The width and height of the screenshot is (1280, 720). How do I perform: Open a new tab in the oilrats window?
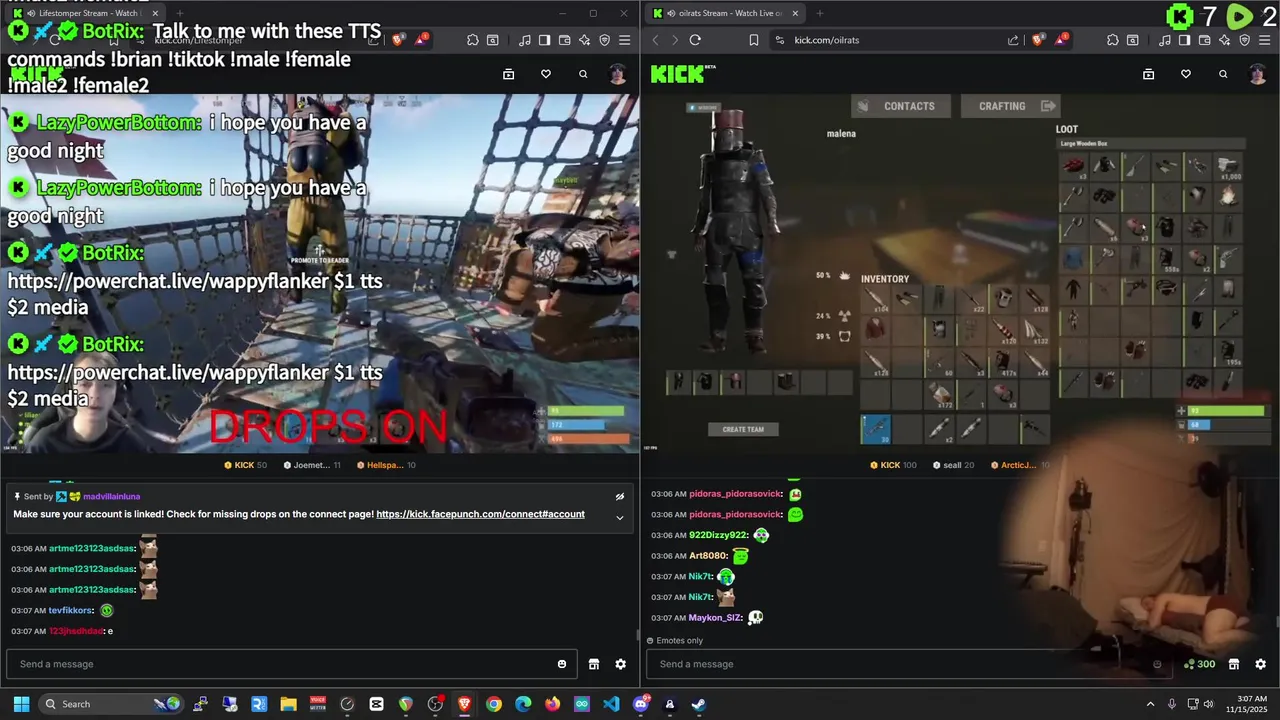[x=819, y=13]
